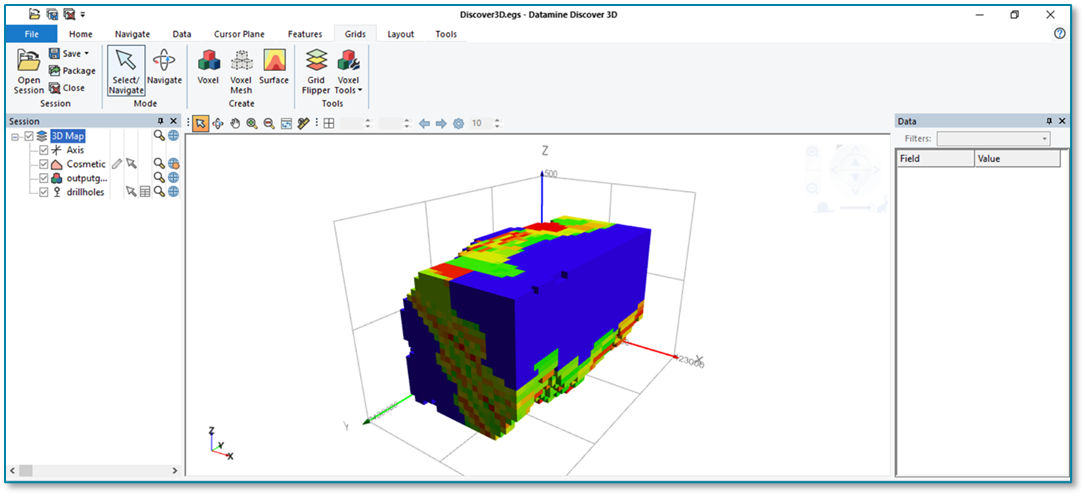This screenshot has height=496, width=1085.
Task: Click the left arrow previous button
Action: click(424, 123)
